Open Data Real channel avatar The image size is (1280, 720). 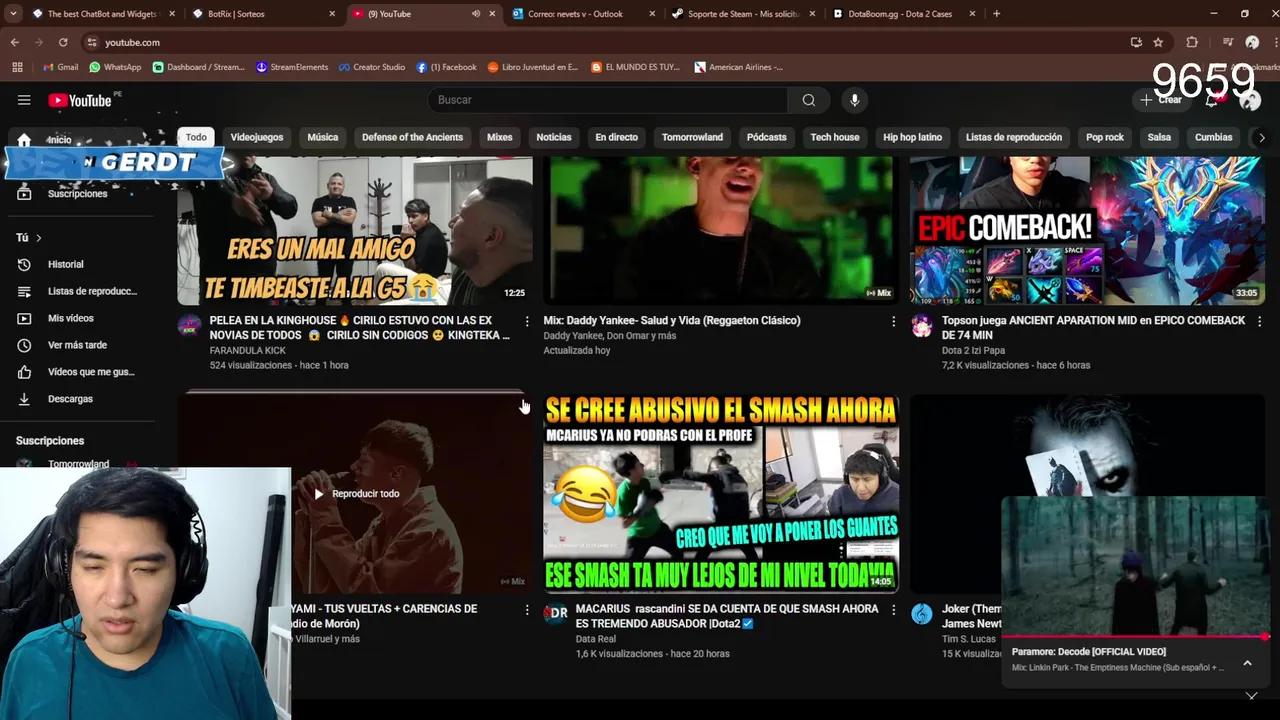pos(556,614)
